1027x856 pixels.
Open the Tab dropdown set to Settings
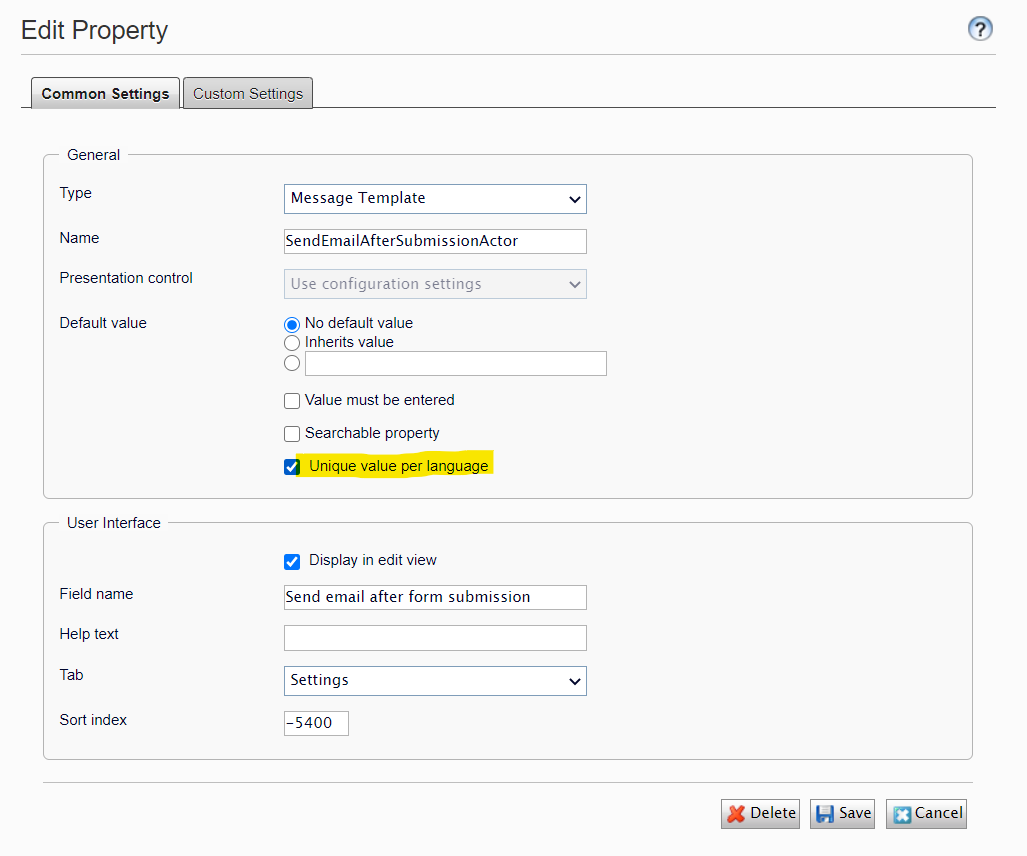point(435,681)
